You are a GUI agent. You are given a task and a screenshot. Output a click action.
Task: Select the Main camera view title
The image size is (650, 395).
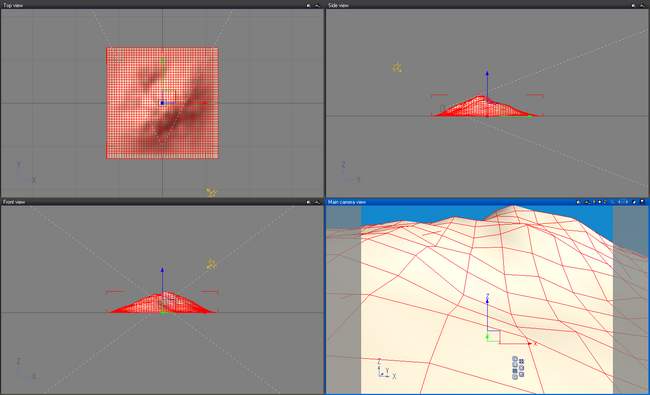click(x=347, y=202)
